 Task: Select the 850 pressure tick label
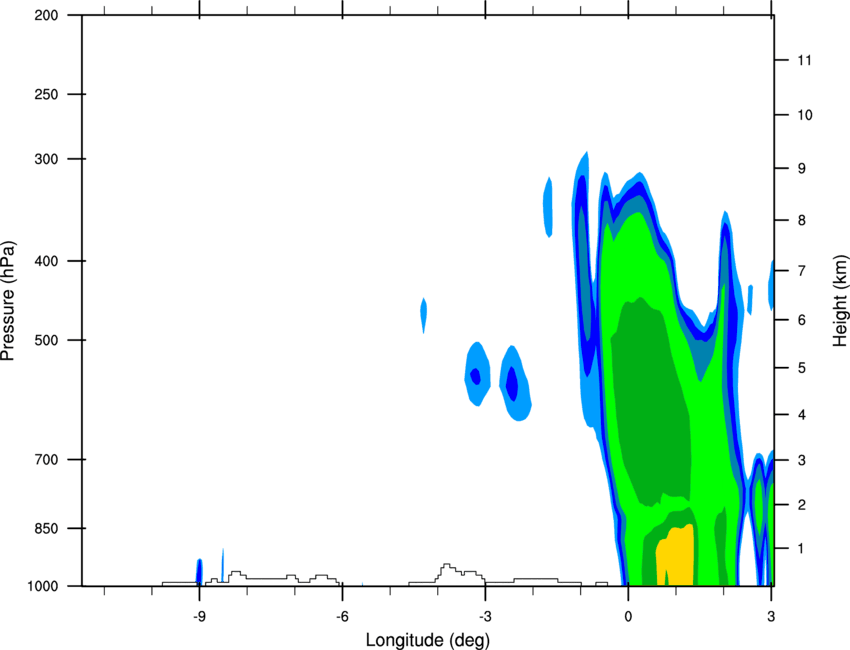[x=46, y=528]
